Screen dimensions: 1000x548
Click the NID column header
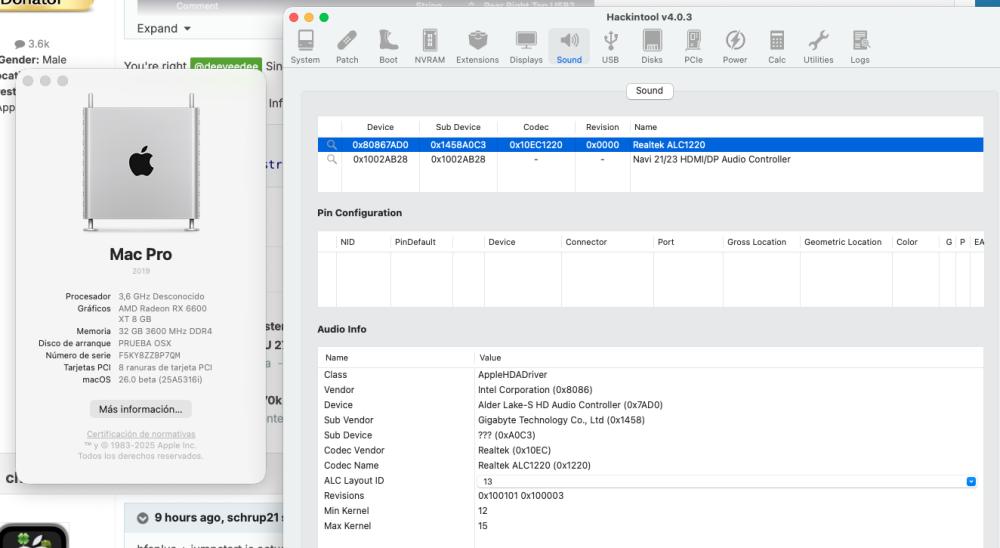363,242
